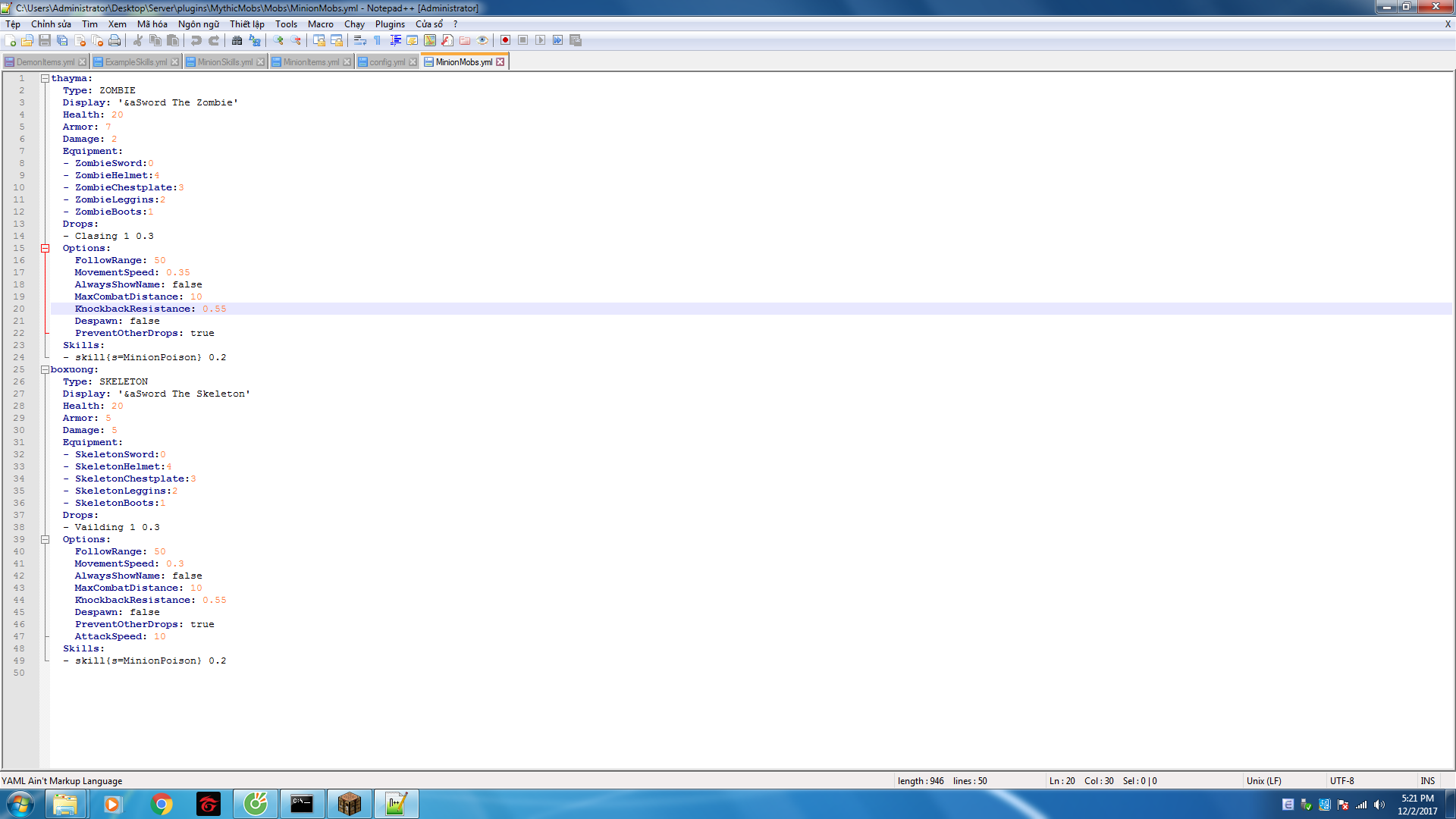Image resolution: width=1456 pixels, height=819 pixels.
Task: Toggle the Word wrap toolbar button
Action: (360, 40)
